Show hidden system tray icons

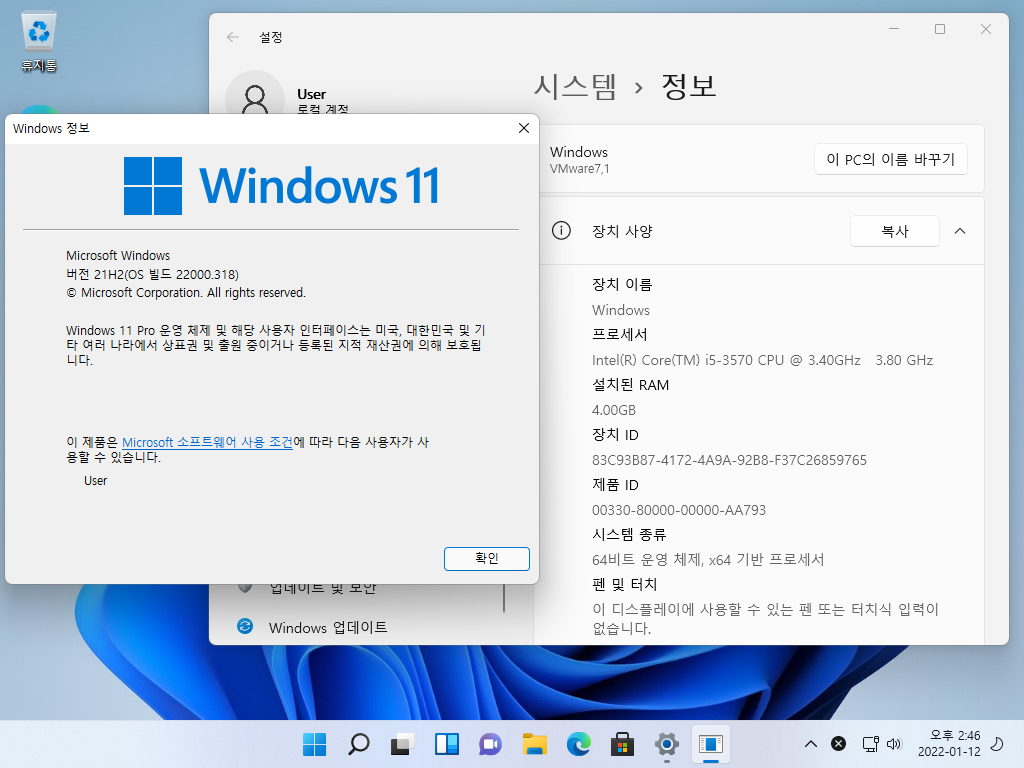(810, 744)
